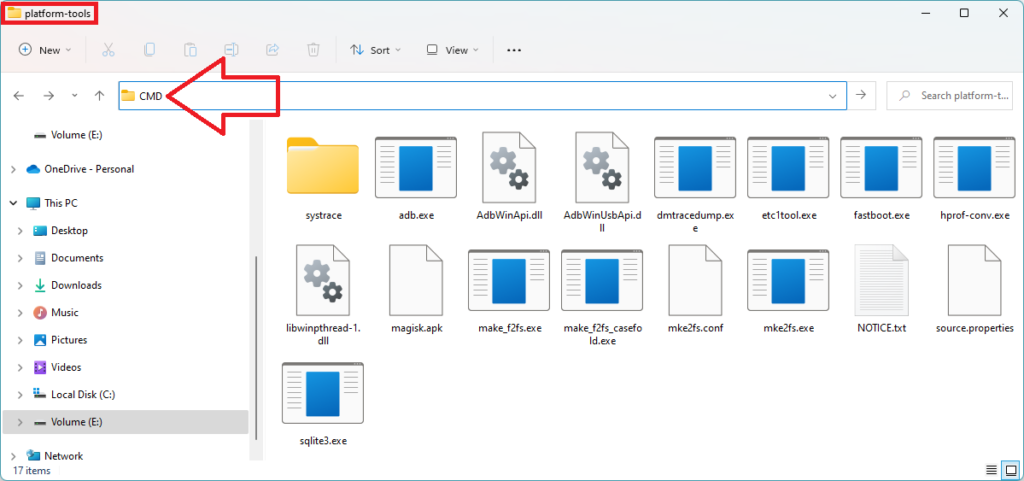Screen dimensions: 1024x481
Task: Select the adb.exe file icon
Action: (x=416, y=168)
